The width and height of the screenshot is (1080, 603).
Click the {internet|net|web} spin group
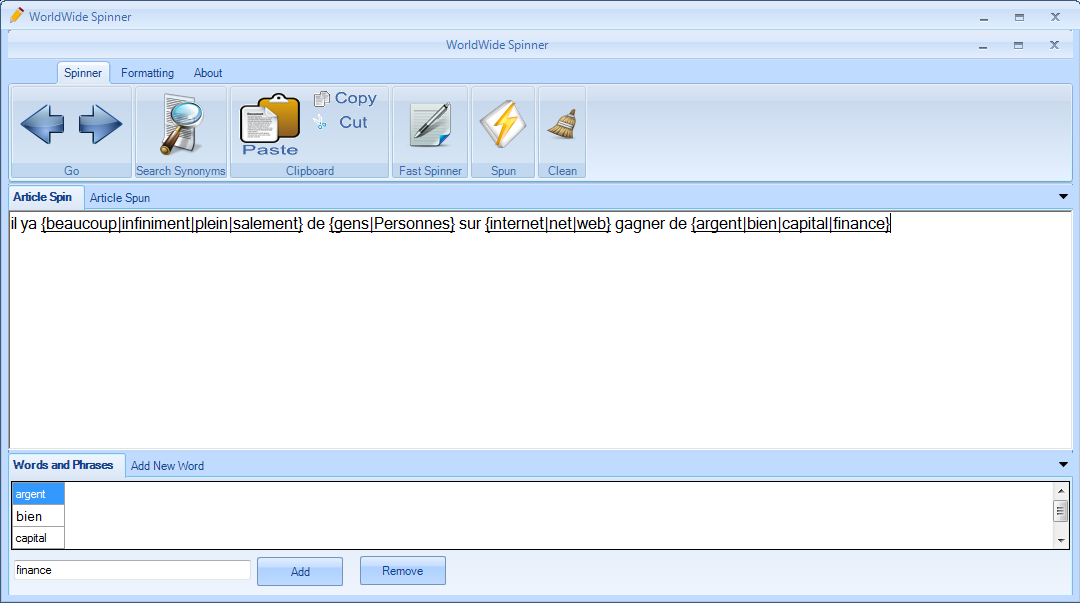[548, 223]
